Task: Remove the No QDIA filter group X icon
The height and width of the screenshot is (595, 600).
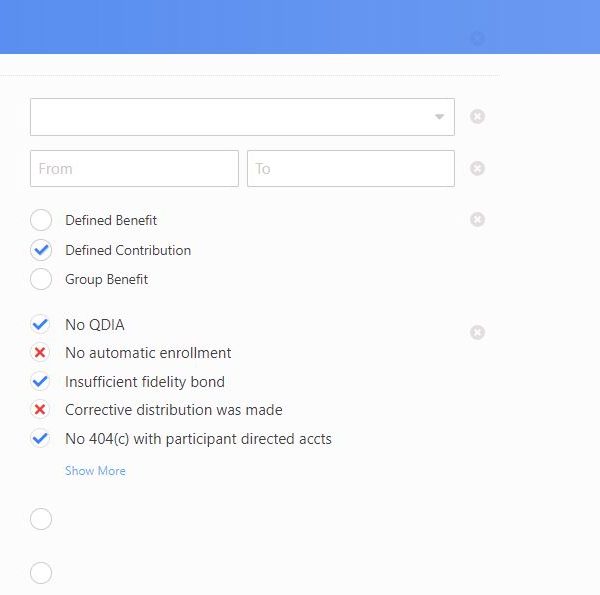Action: [477, 332]
